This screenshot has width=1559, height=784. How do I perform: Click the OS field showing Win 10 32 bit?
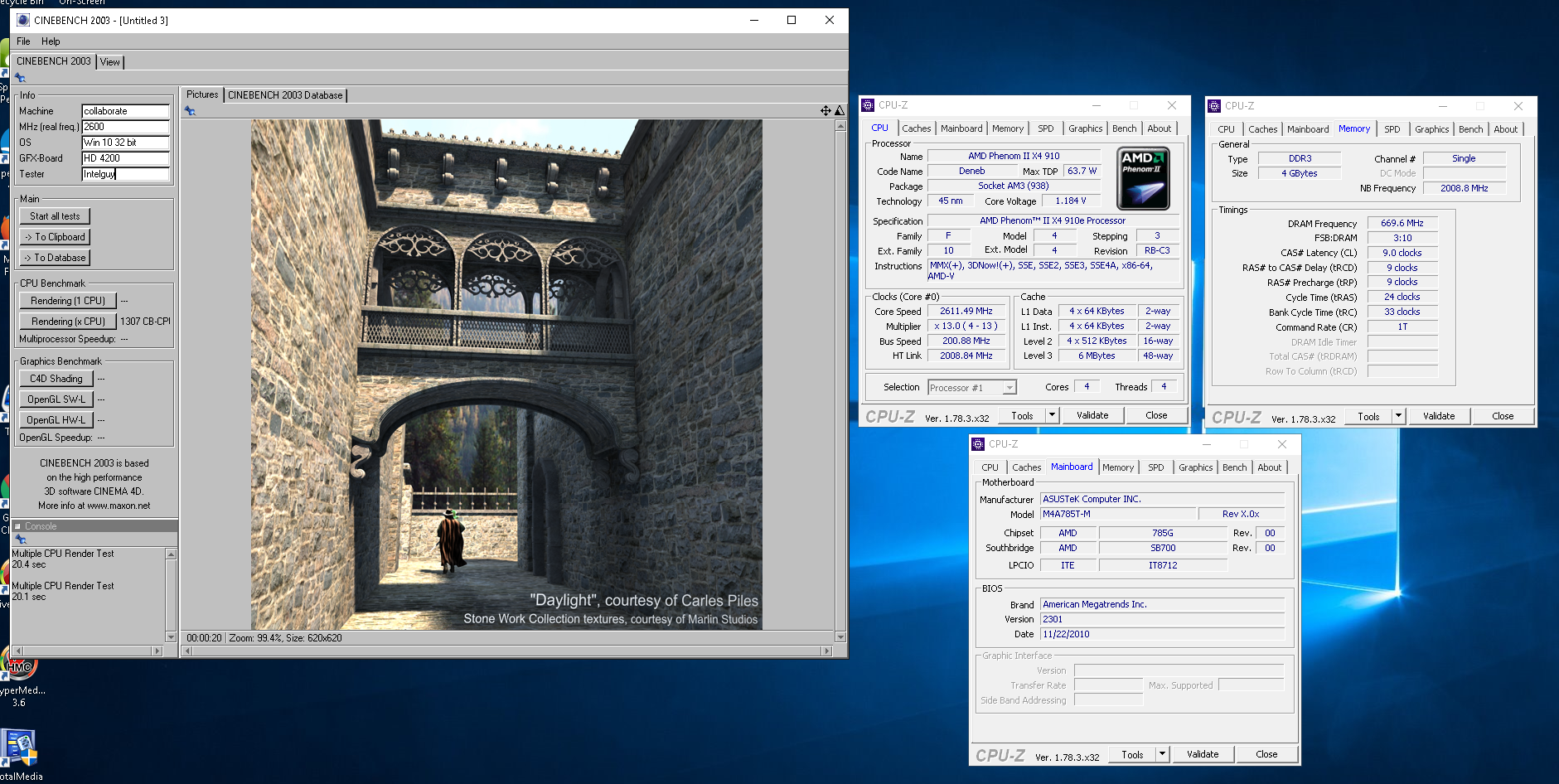pos(126,143)
